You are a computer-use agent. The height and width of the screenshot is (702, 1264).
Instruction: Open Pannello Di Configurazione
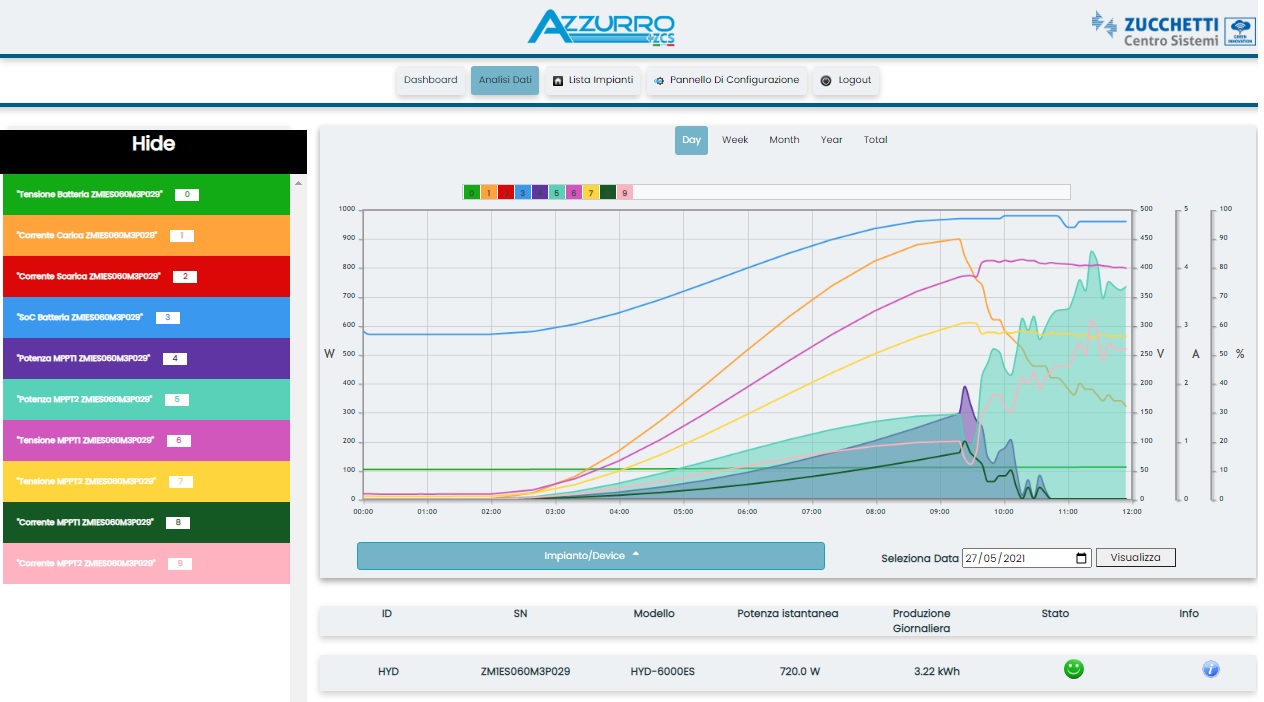727,80
